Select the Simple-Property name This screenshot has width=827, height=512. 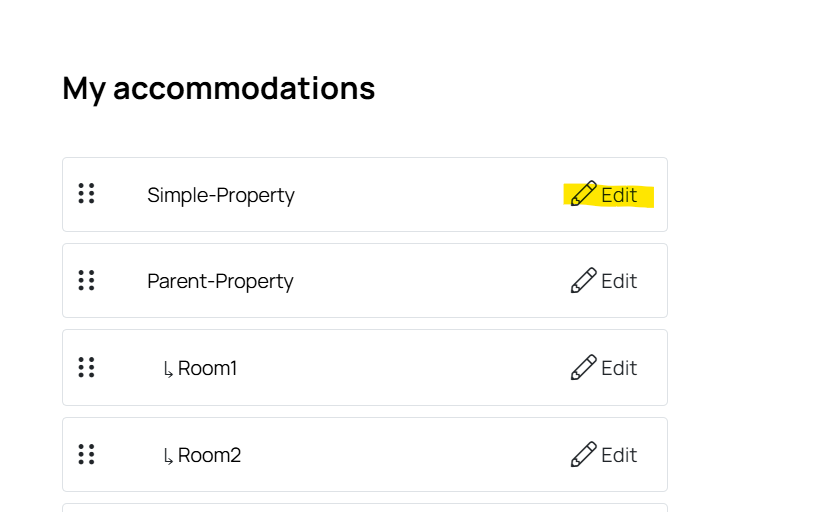point(221,196)
